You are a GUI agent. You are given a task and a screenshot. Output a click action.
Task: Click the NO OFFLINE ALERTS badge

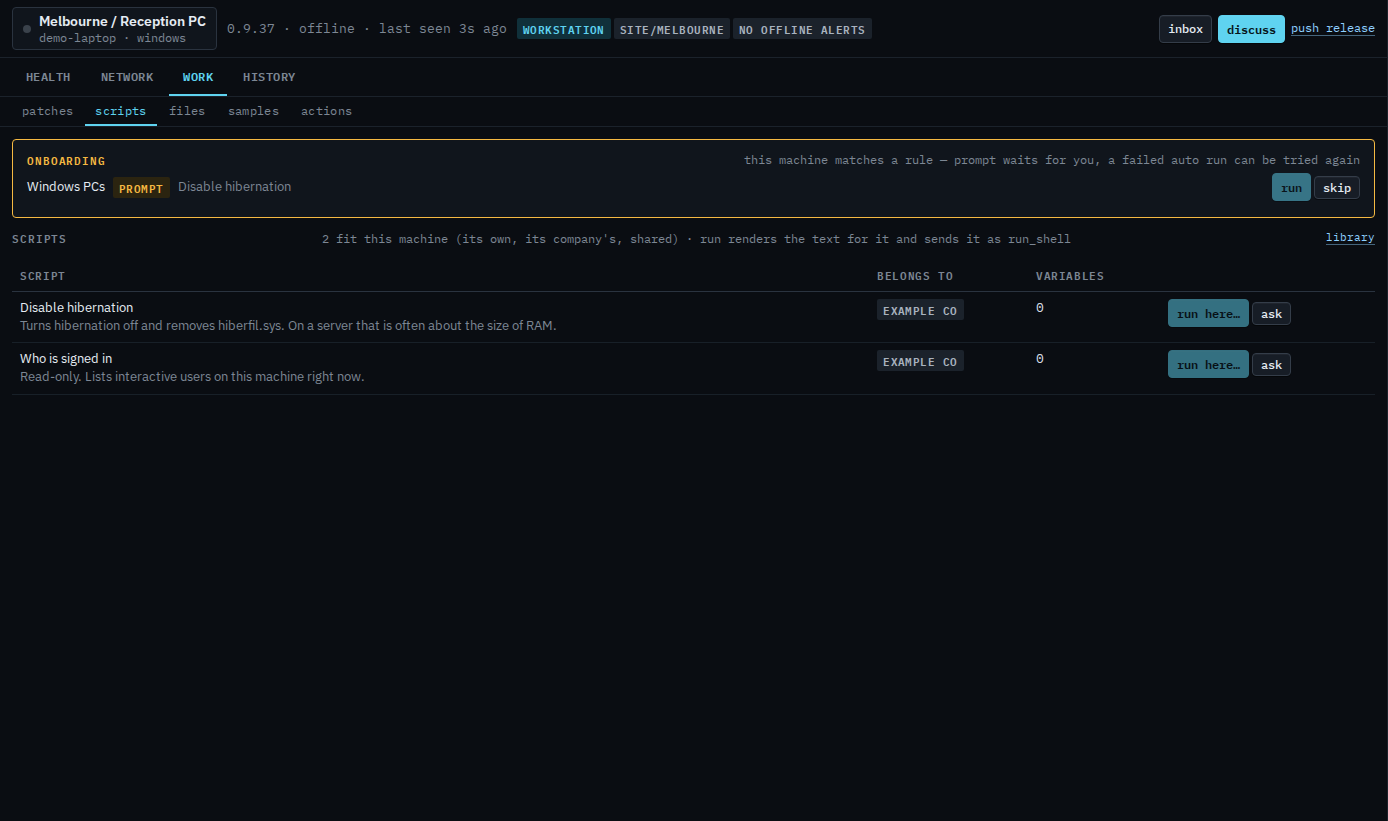tap(802, 29)
